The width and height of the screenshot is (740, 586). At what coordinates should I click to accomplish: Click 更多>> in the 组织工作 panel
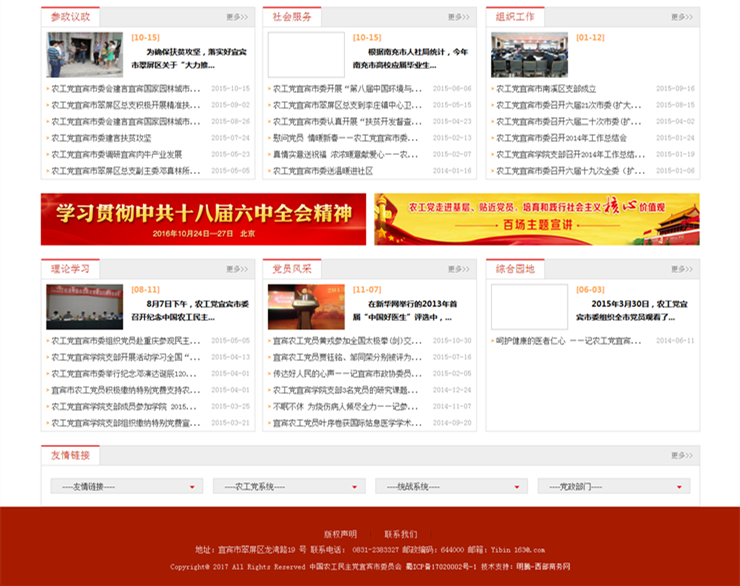[681, 17]
